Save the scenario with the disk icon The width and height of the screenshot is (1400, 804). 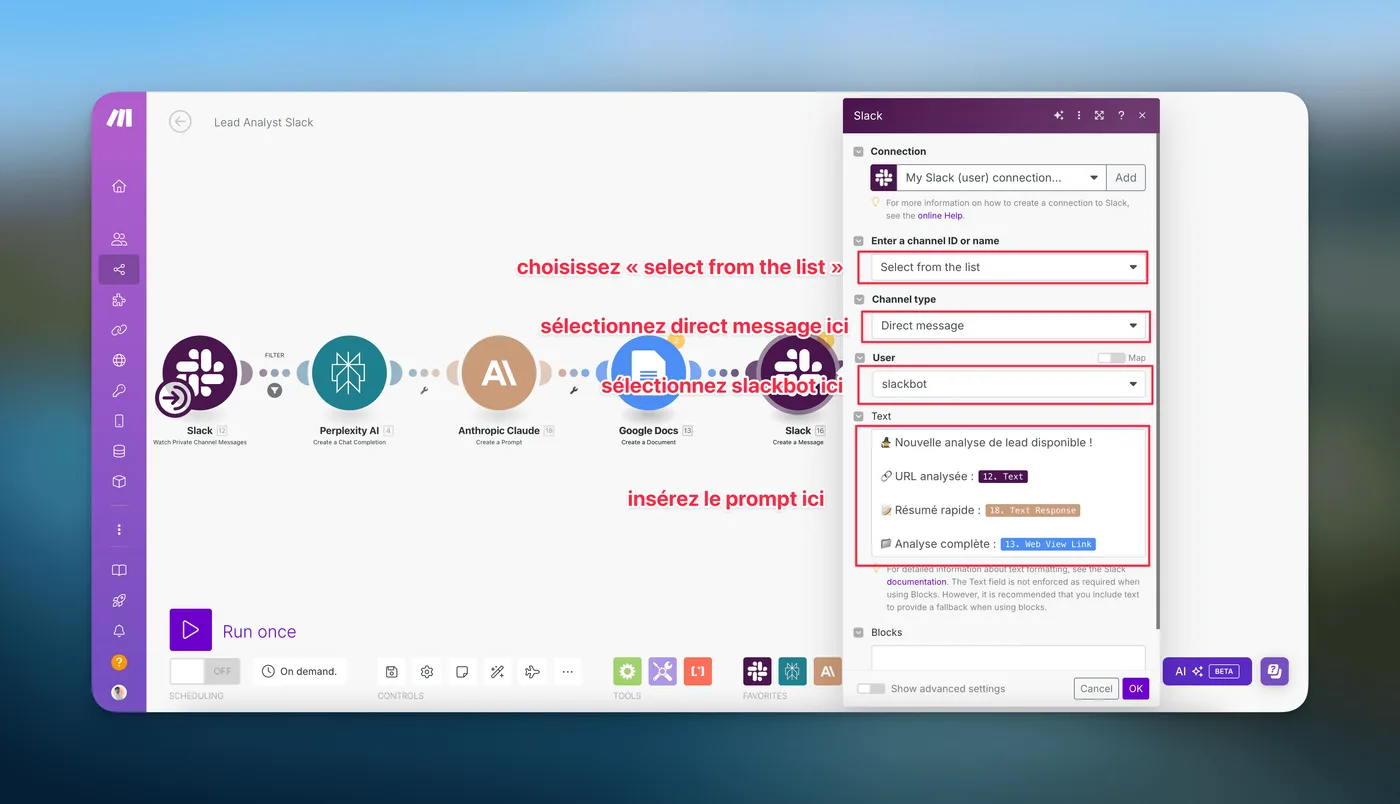click(392, 672)
